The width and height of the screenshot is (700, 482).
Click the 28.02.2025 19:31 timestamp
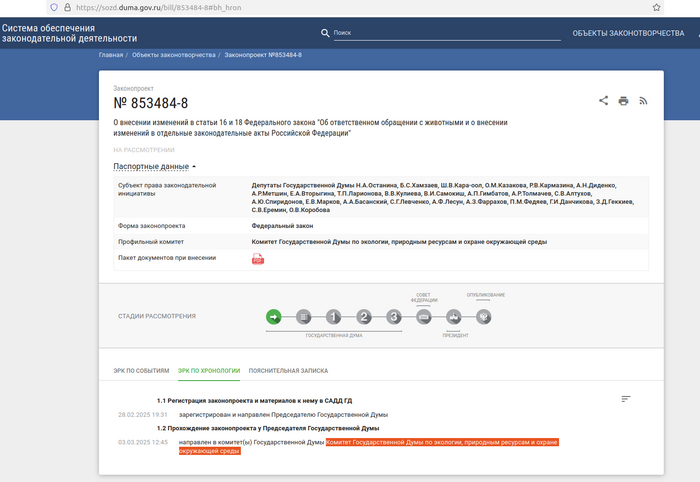(x=142, y=415)
